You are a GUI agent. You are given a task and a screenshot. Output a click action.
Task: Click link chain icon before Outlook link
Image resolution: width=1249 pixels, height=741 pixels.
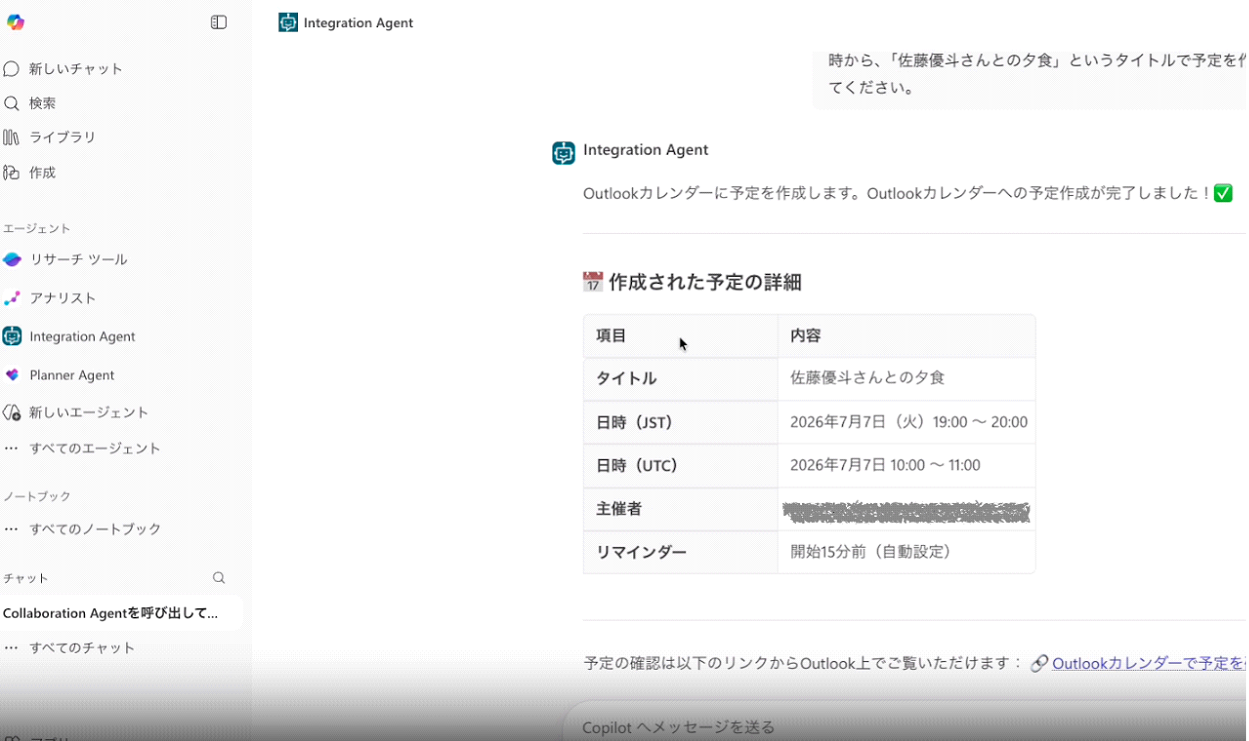tap(1039, 663)
